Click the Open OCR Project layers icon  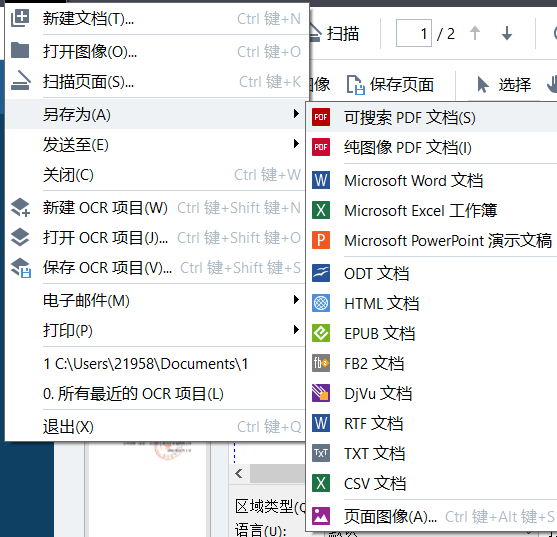[x=20, y=237]
